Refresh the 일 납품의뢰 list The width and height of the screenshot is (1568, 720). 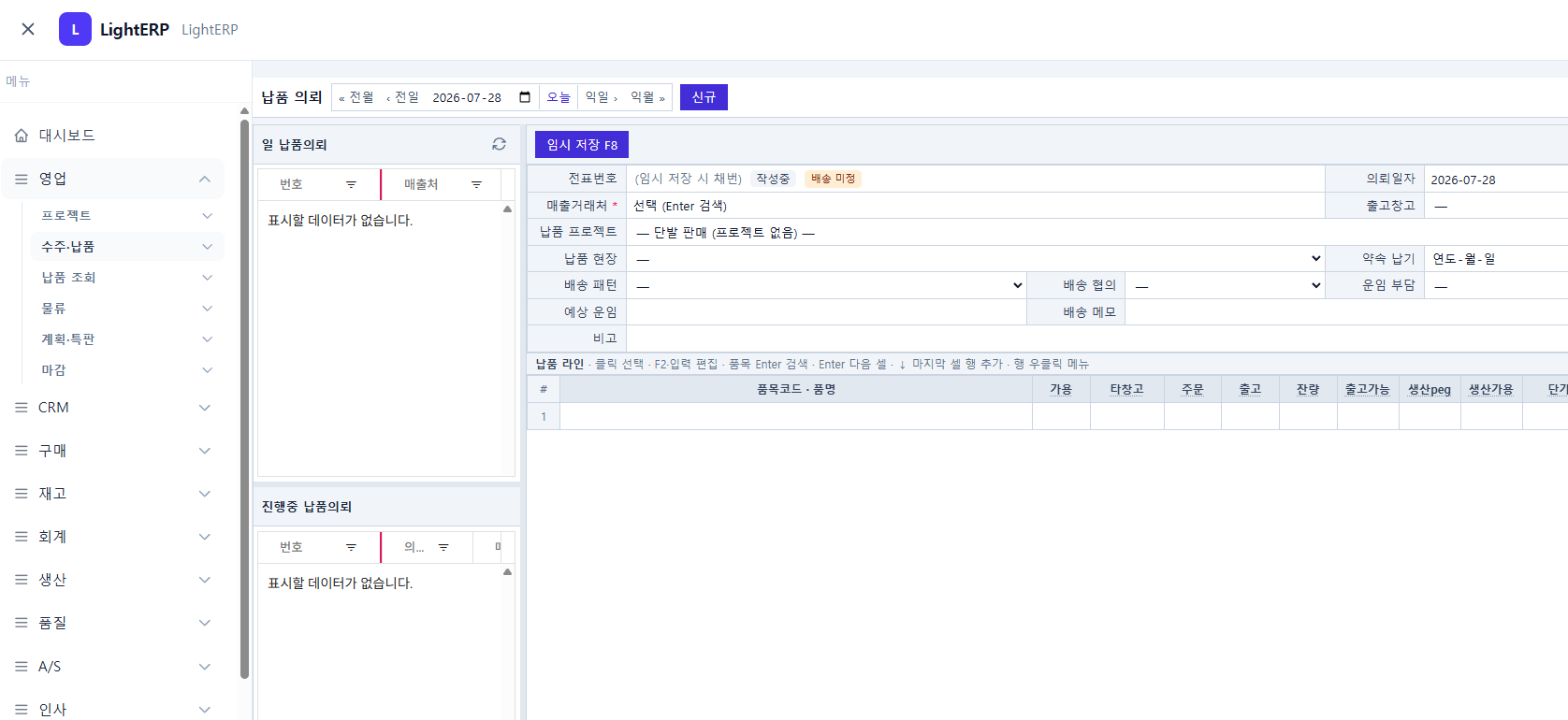tap(499, 144)
